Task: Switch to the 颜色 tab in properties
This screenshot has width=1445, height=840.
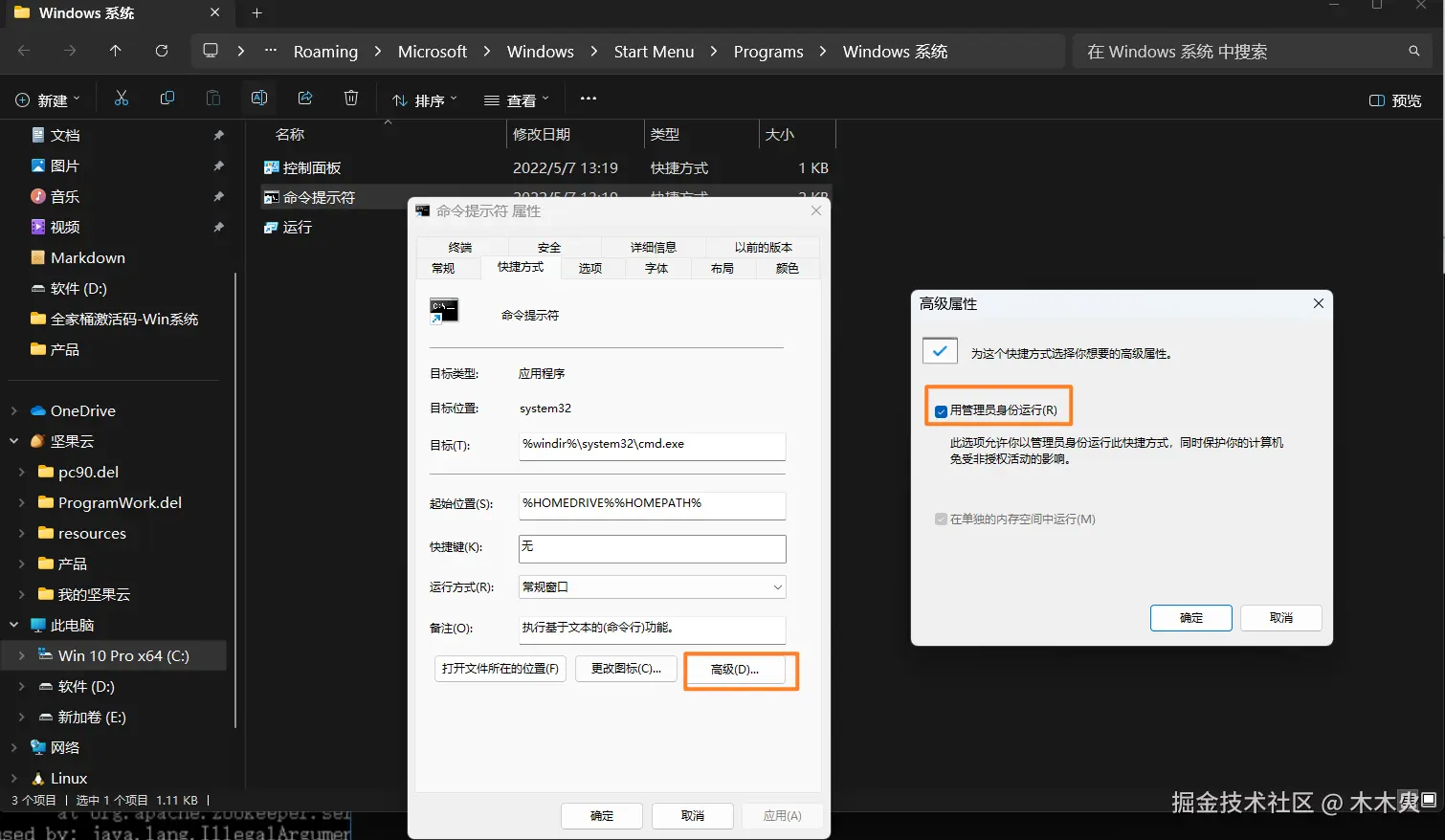Action: 788,269
